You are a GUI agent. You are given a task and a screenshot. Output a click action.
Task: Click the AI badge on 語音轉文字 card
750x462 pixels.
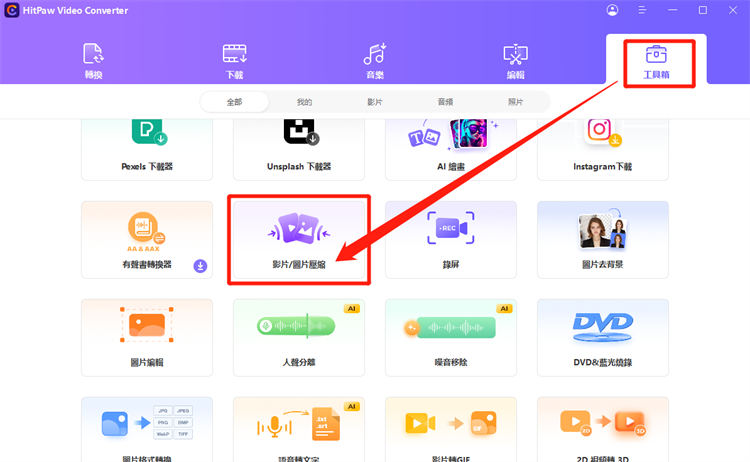pos(352,407)
